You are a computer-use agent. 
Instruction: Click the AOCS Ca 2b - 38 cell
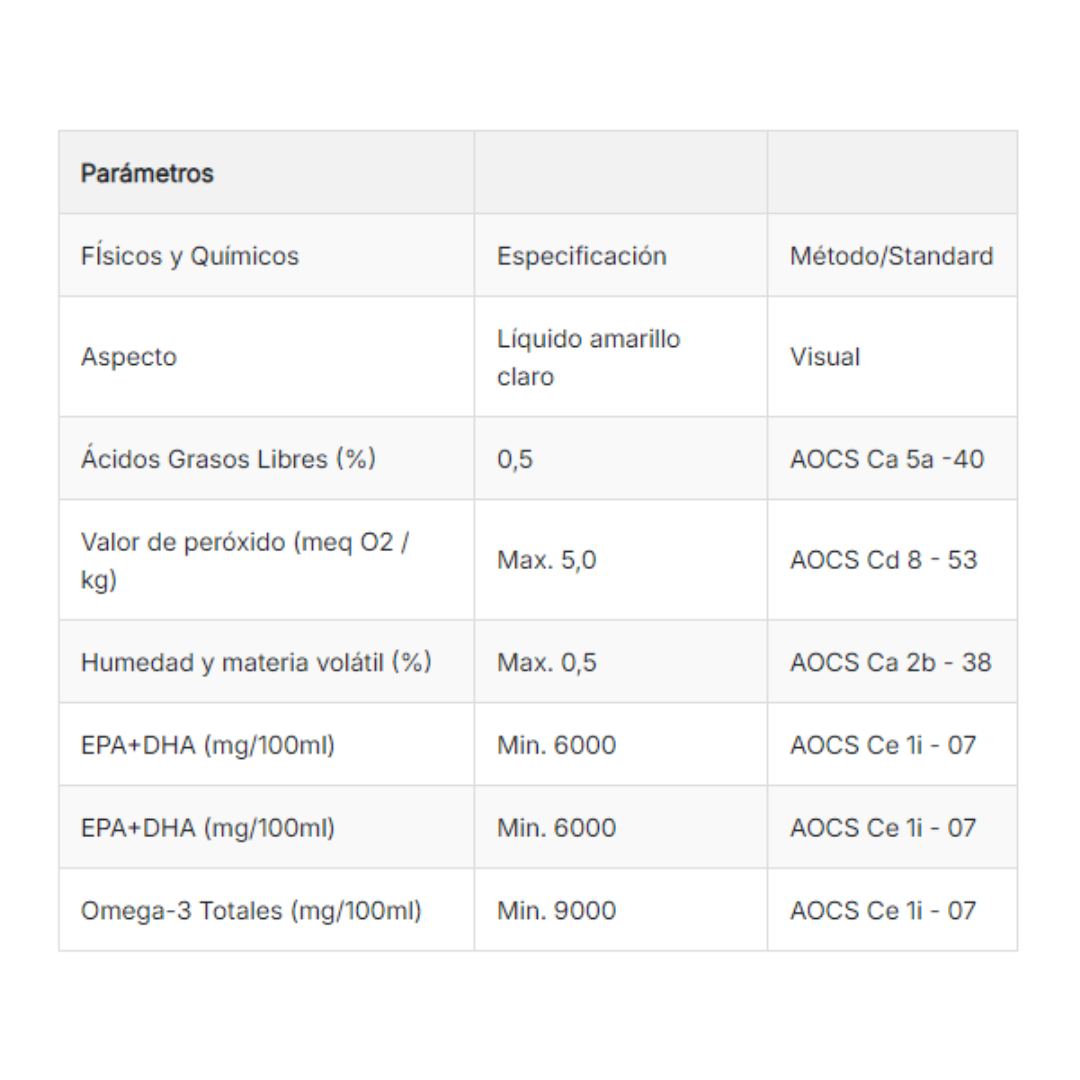[x=890, y=662]
